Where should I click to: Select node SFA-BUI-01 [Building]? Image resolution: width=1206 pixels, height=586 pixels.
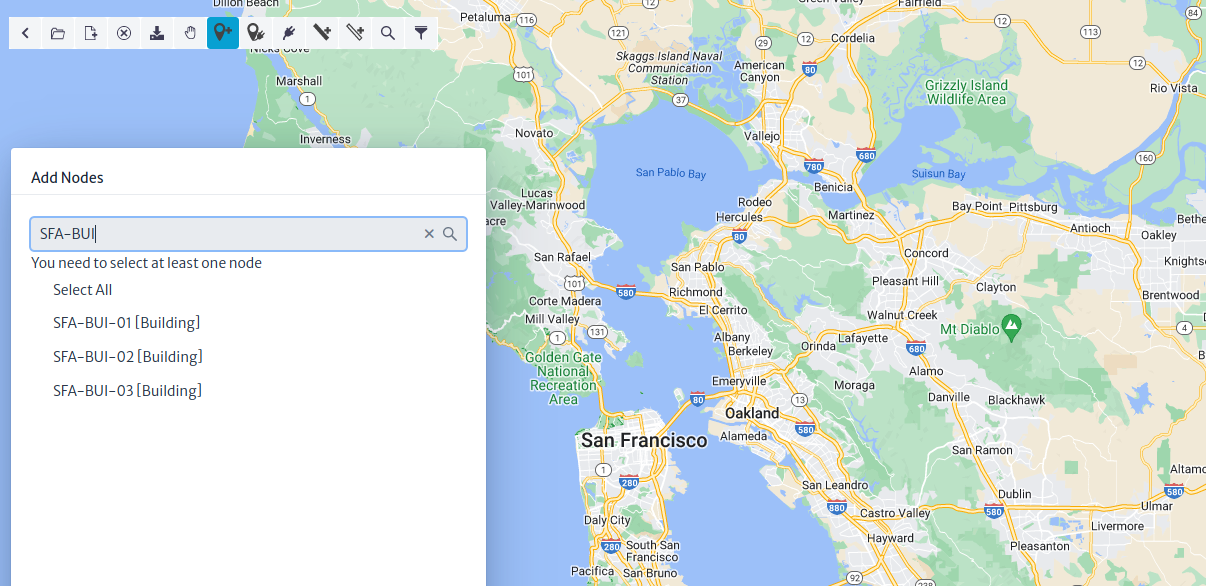pos(128,322)
